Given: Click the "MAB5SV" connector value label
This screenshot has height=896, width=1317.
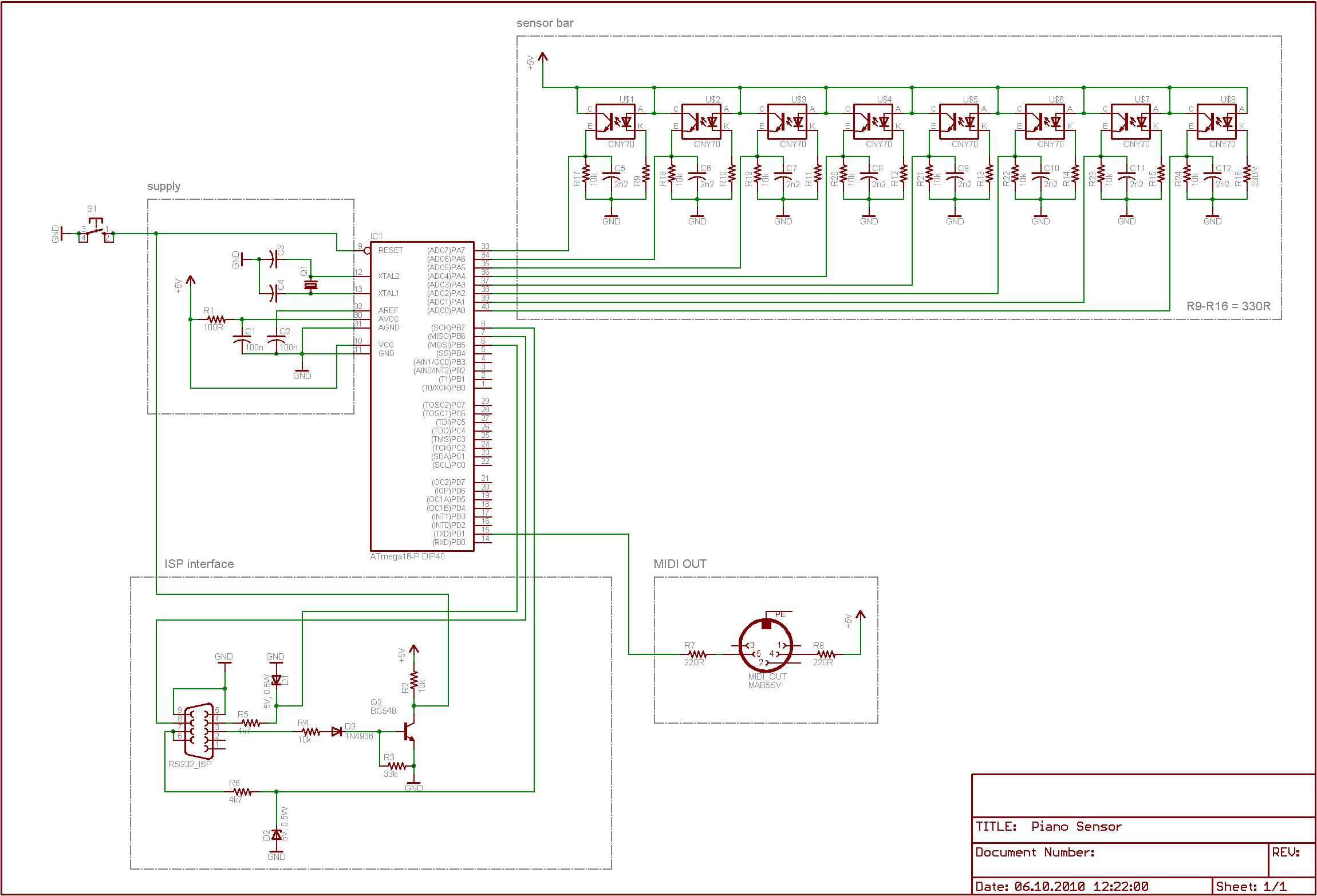Looking at the screenshot, I should (x=764, y=685).
